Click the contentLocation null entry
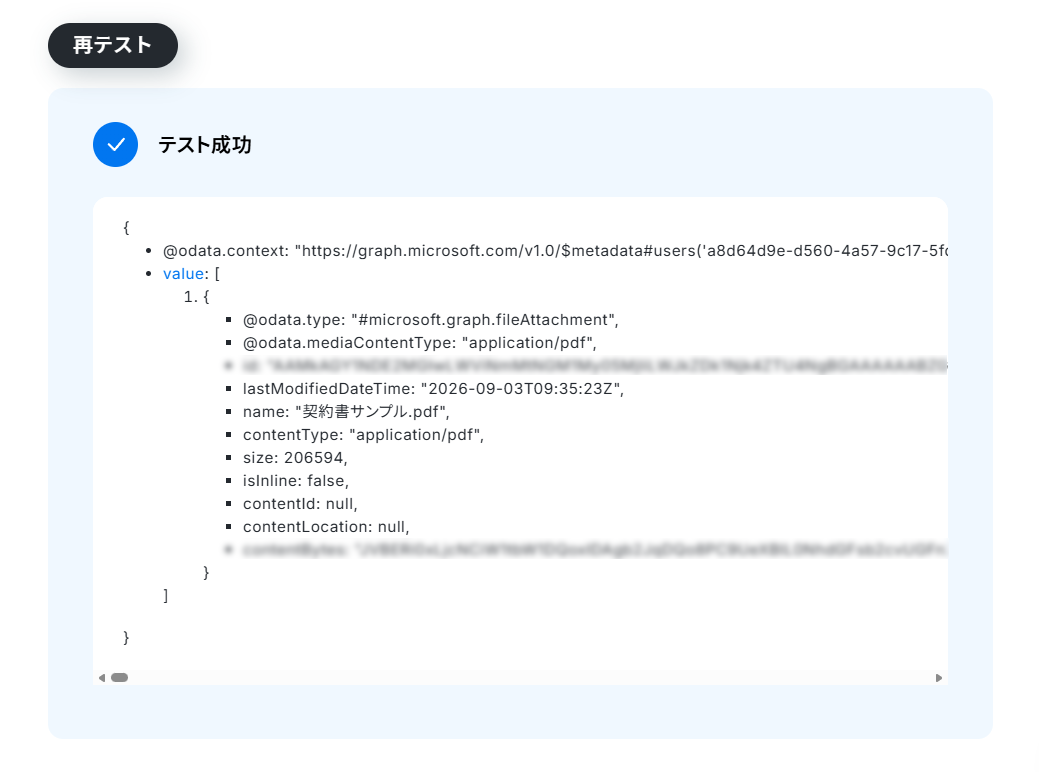The height and width of the screenshot is (772, 1039). click(x=326, y=527)
